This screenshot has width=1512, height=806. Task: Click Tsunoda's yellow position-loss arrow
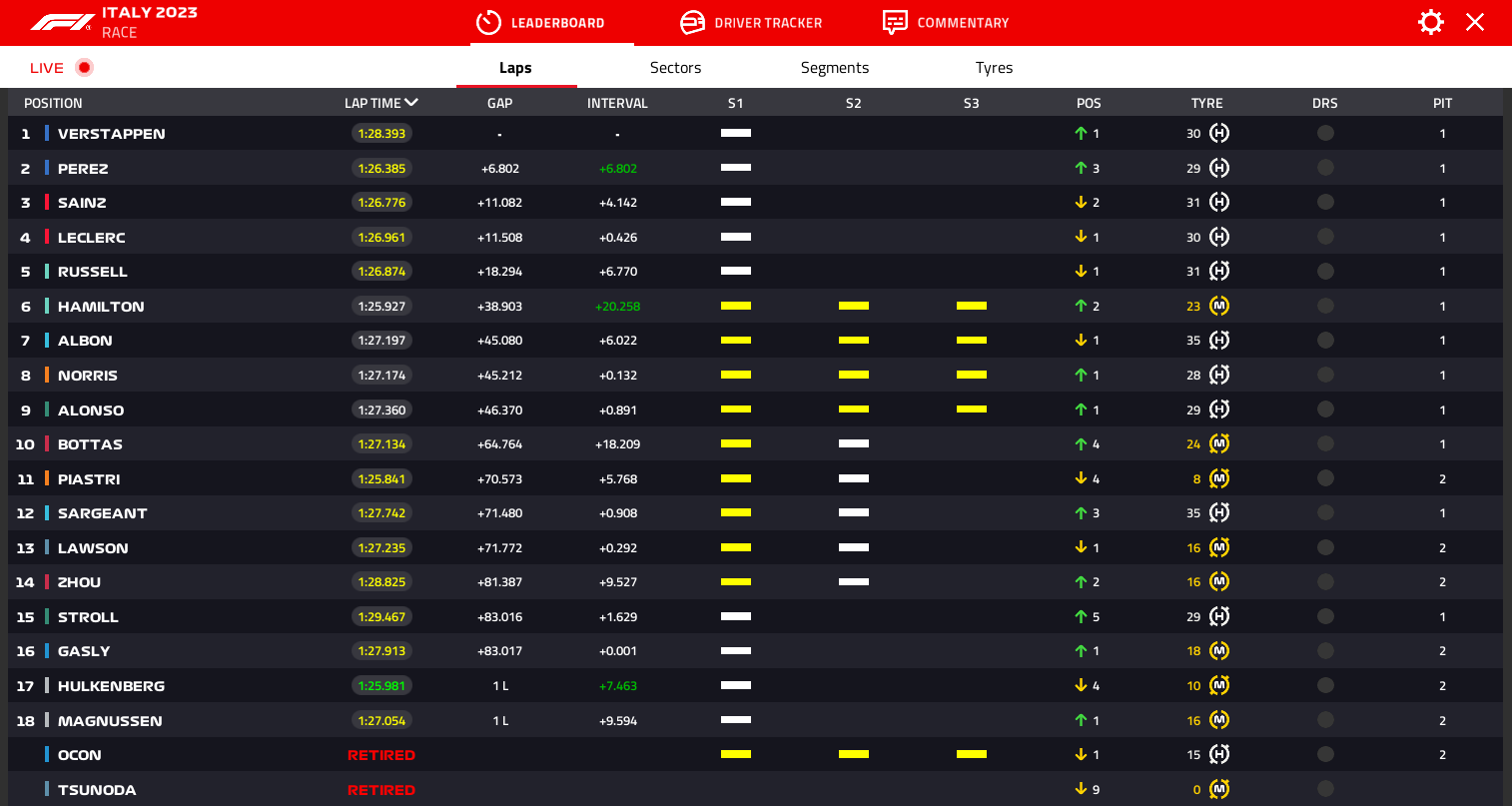click(x=1081, y=789)
